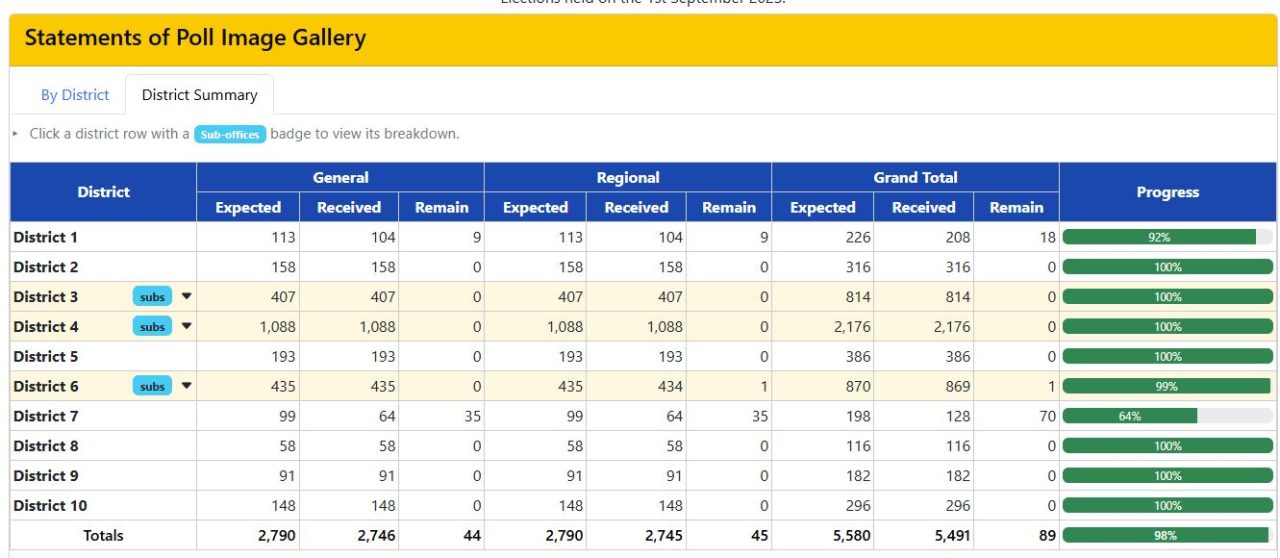Click the Progress column header
Viewport: 1280px width, 558px height.
(x=1167, y=192)
